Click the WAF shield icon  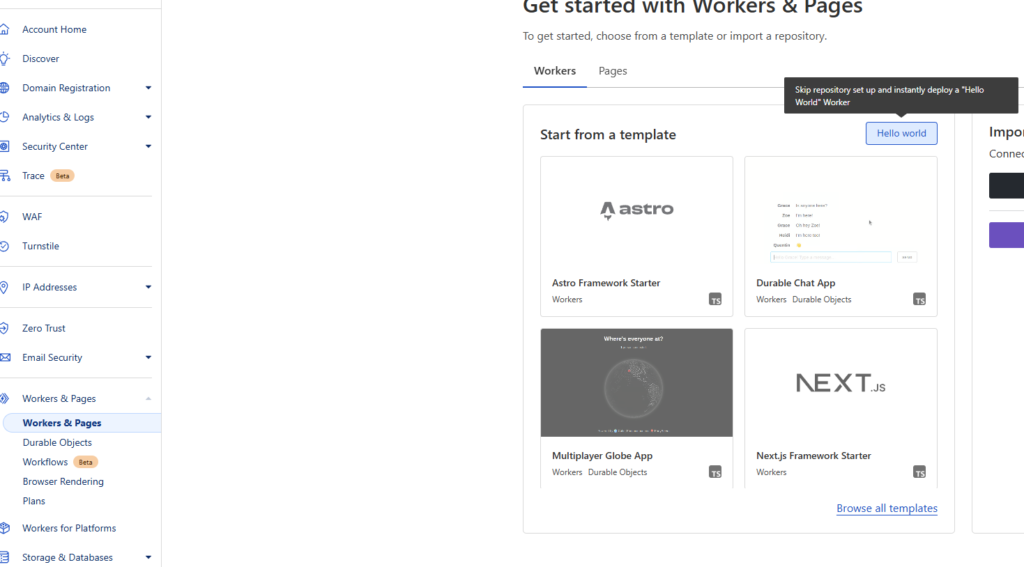click(5, 217)
